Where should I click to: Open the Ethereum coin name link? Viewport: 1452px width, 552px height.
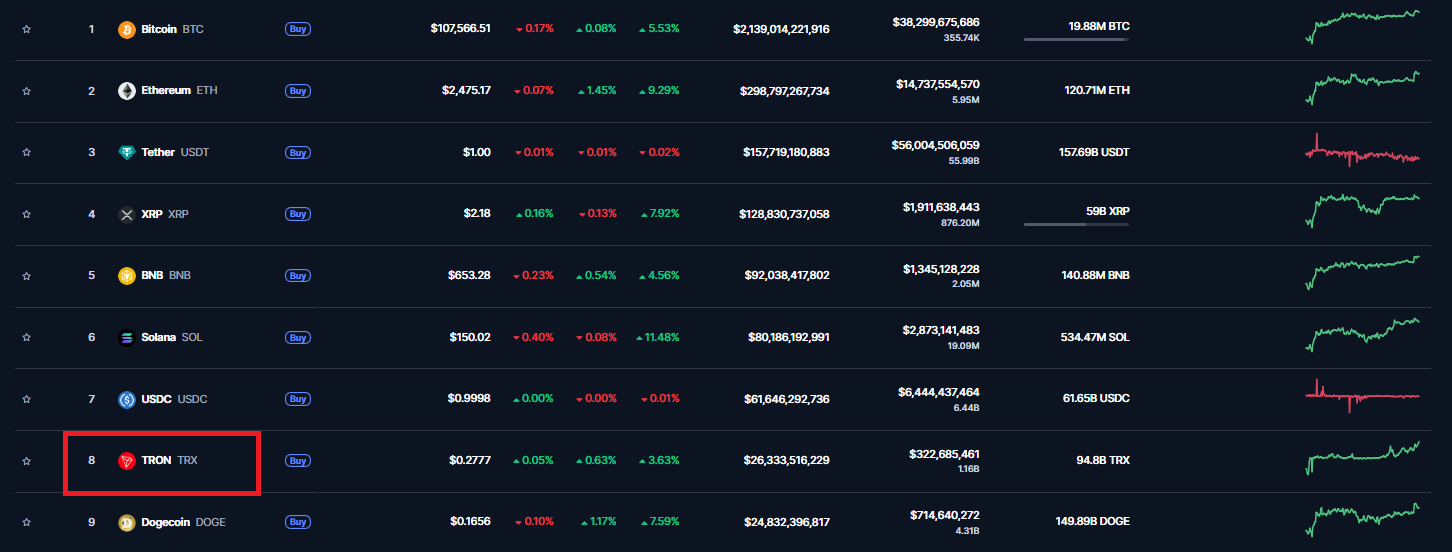tap(165, 91)
